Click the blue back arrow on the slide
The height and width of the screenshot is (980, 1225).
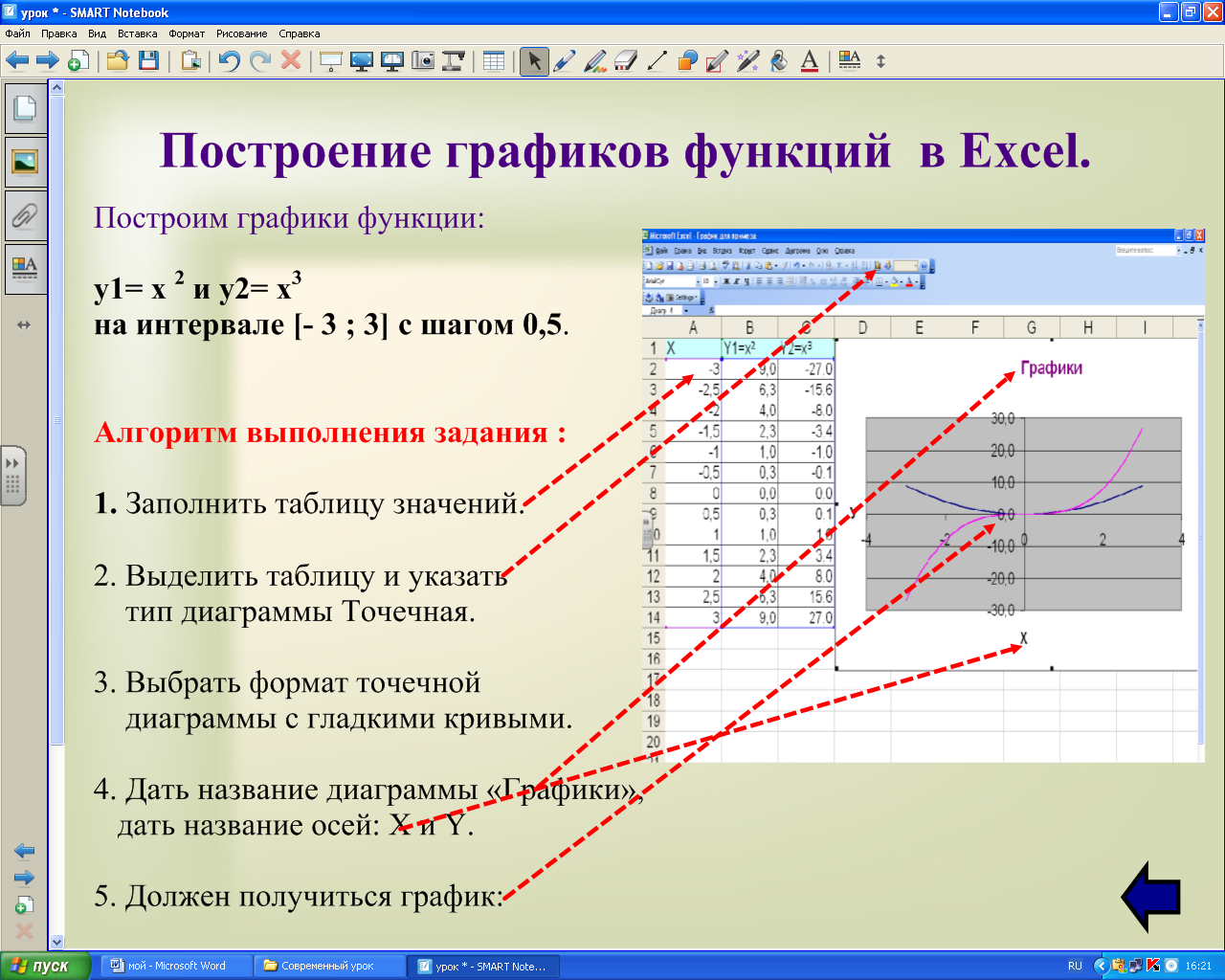click(1150, 897)
